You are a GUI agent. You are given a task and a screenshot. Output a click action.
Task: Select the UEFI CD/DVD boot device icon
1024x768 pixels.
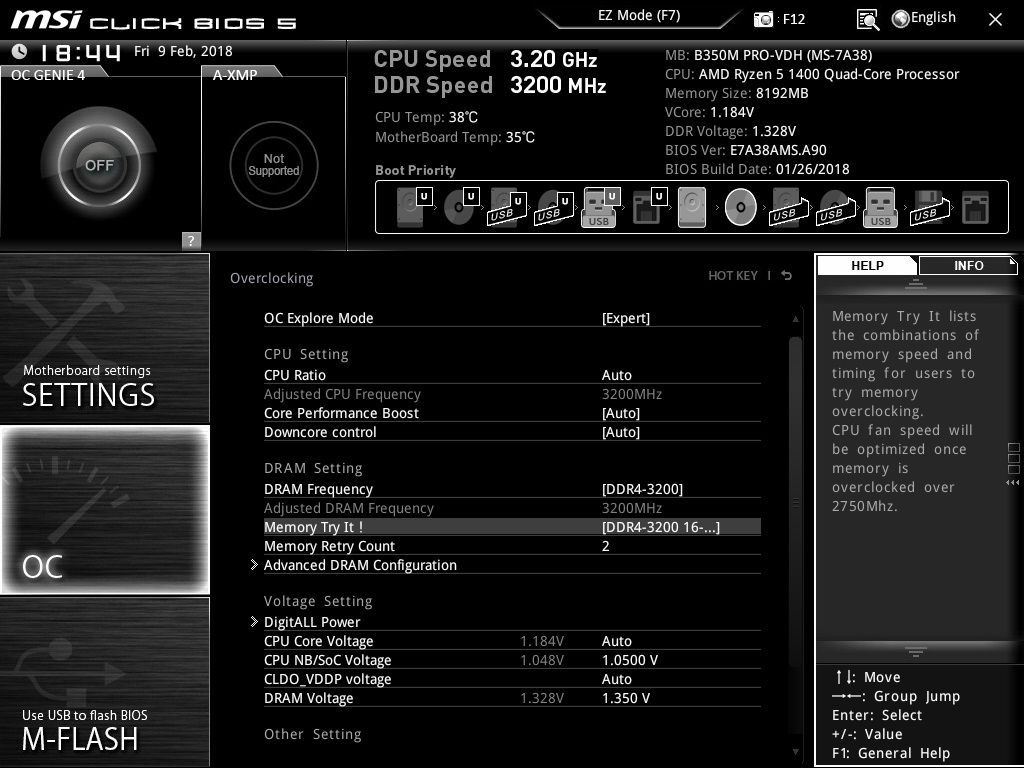[x=461, y=207]
